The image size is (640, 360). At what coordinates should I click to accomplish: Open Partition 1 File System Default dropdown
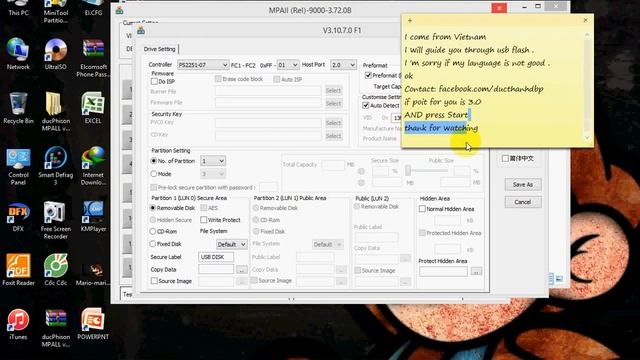(231, 244)
